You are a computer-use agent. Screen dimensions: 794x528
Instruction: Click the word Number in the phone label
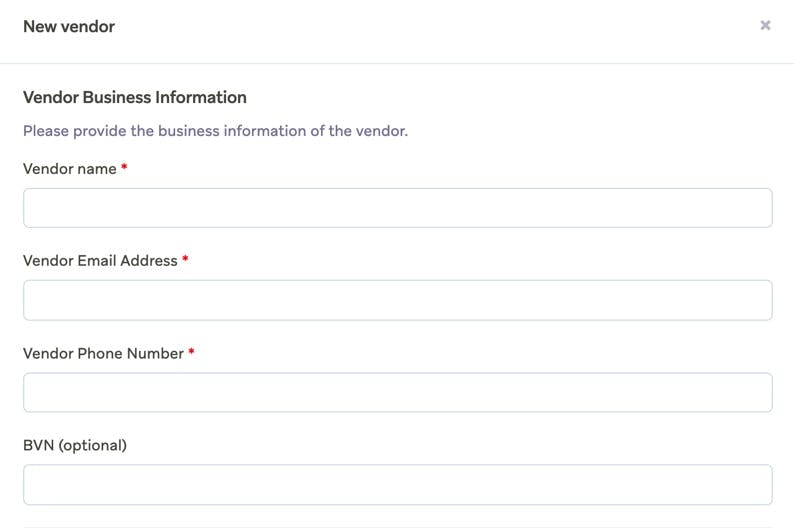(155, 353)
